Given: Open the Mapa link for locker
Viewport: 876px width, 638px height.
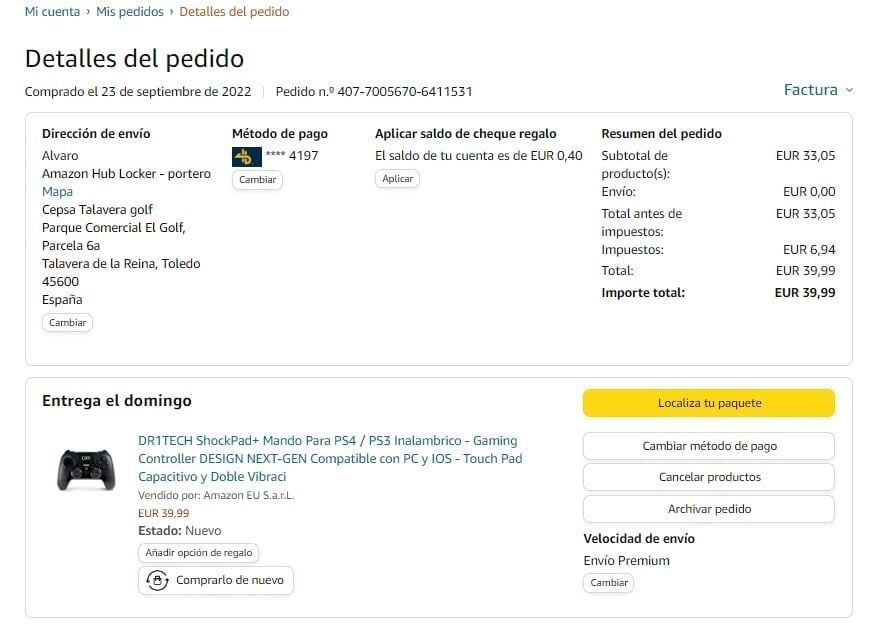Looking at the screenshot, I should [57, 192].
